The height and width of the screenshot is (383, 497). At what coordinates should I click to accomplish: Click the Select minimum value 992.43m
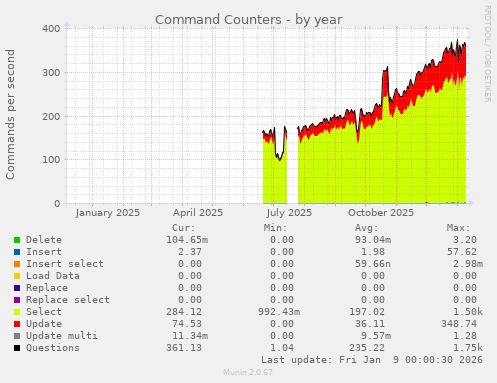pyautogui.click(x=279, y=312)
